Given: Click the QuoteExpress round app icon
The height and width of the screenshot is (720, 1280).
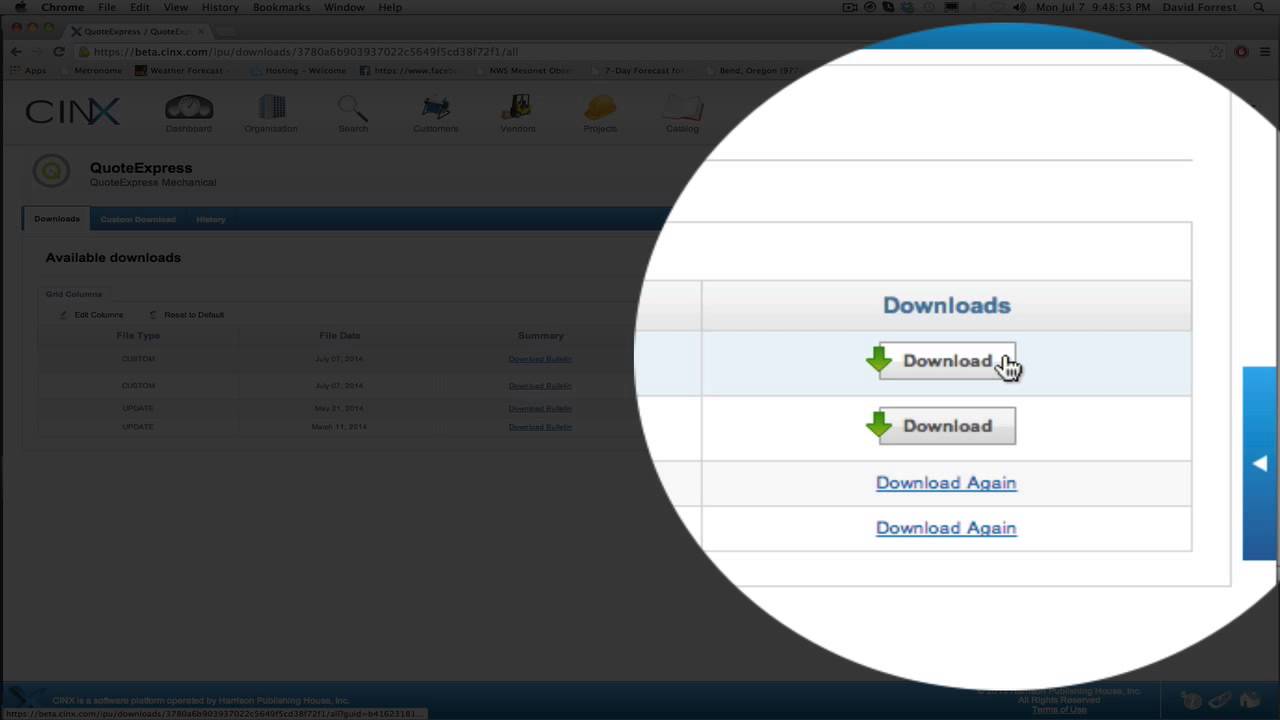Looking at the screenshot, I should (x=51, y=171).
